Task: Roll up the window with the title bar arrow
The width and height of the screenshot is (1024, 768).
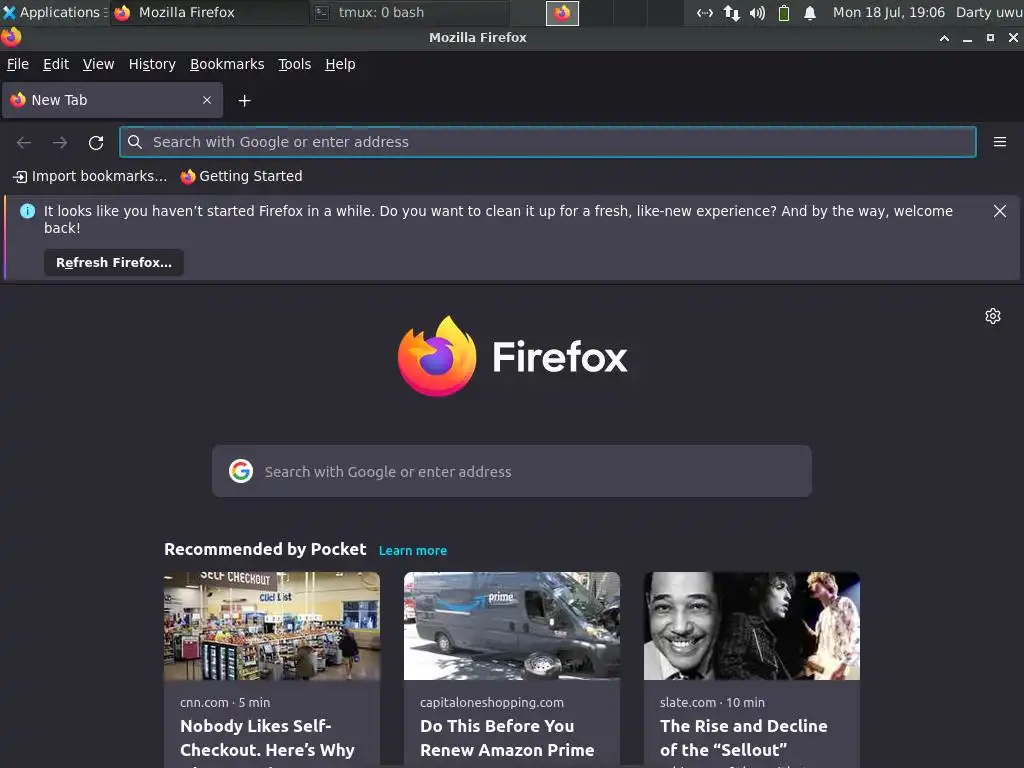Action: (944, 38)
